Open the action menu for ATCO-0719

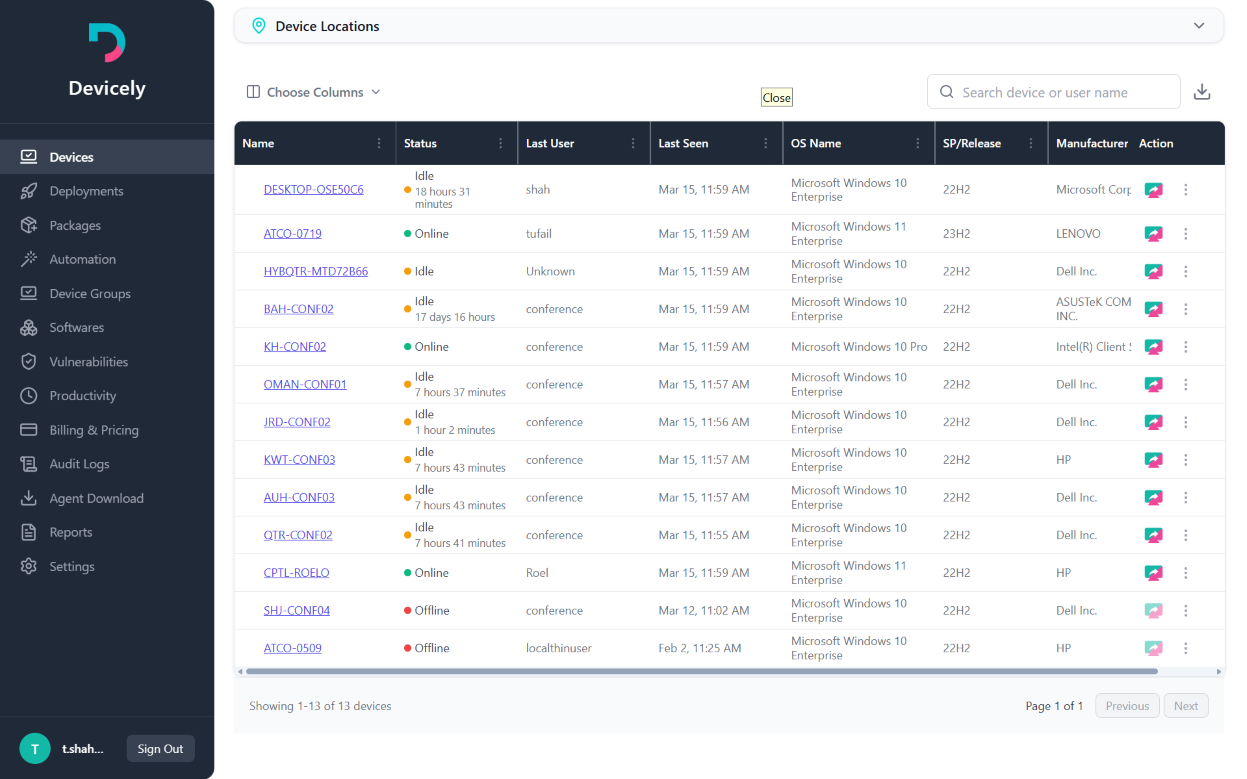(x=1186, y=233)
